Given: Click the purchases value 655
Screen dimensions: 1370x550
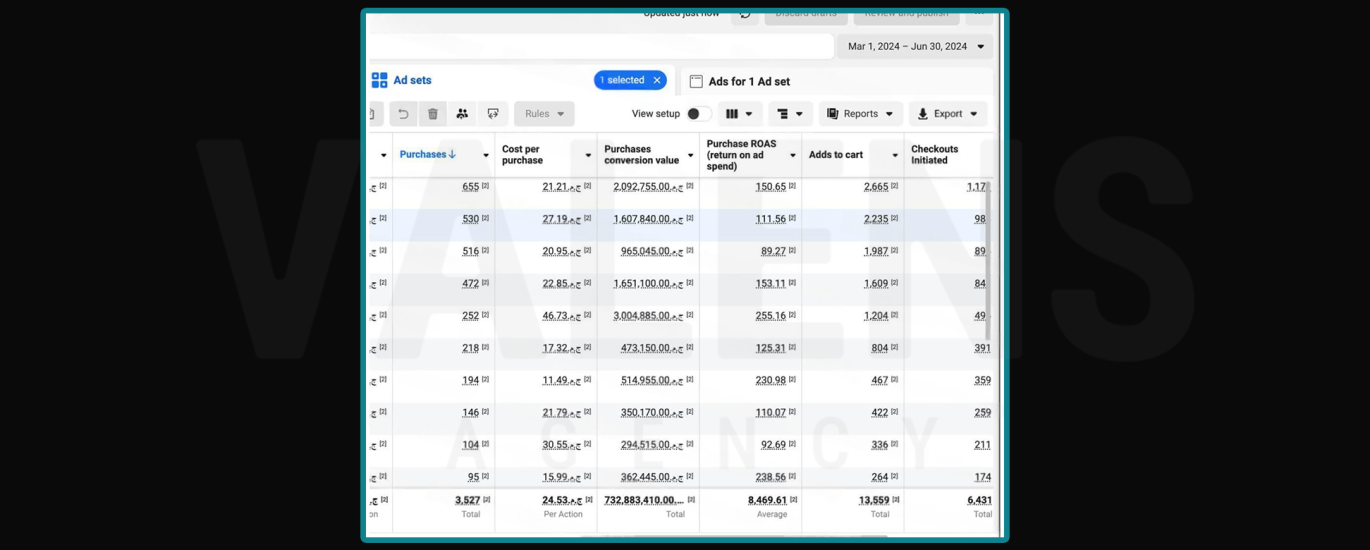Looking at the screenshot, I should tap(470, 187).
